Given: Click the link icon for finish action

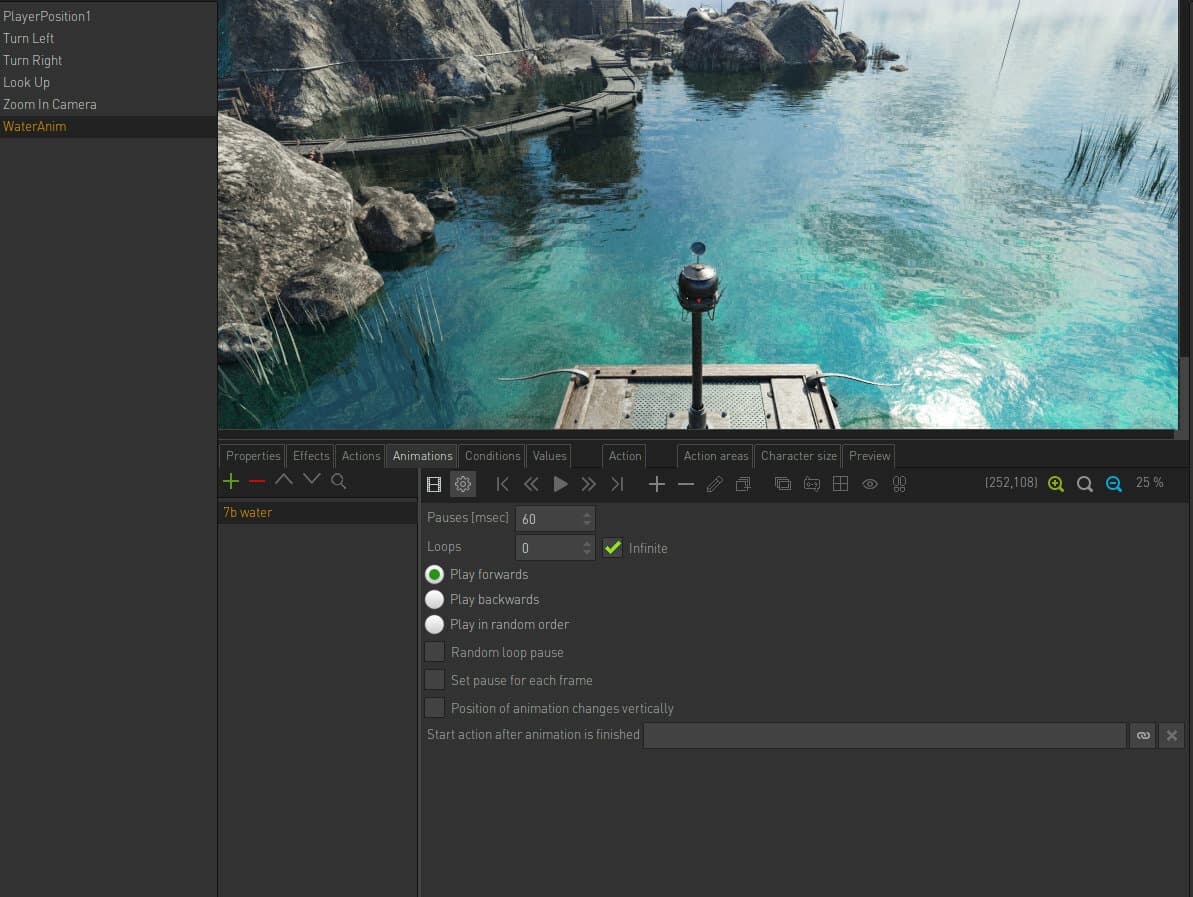Looking at the screenshot, I should click(x=1143, y=735).
